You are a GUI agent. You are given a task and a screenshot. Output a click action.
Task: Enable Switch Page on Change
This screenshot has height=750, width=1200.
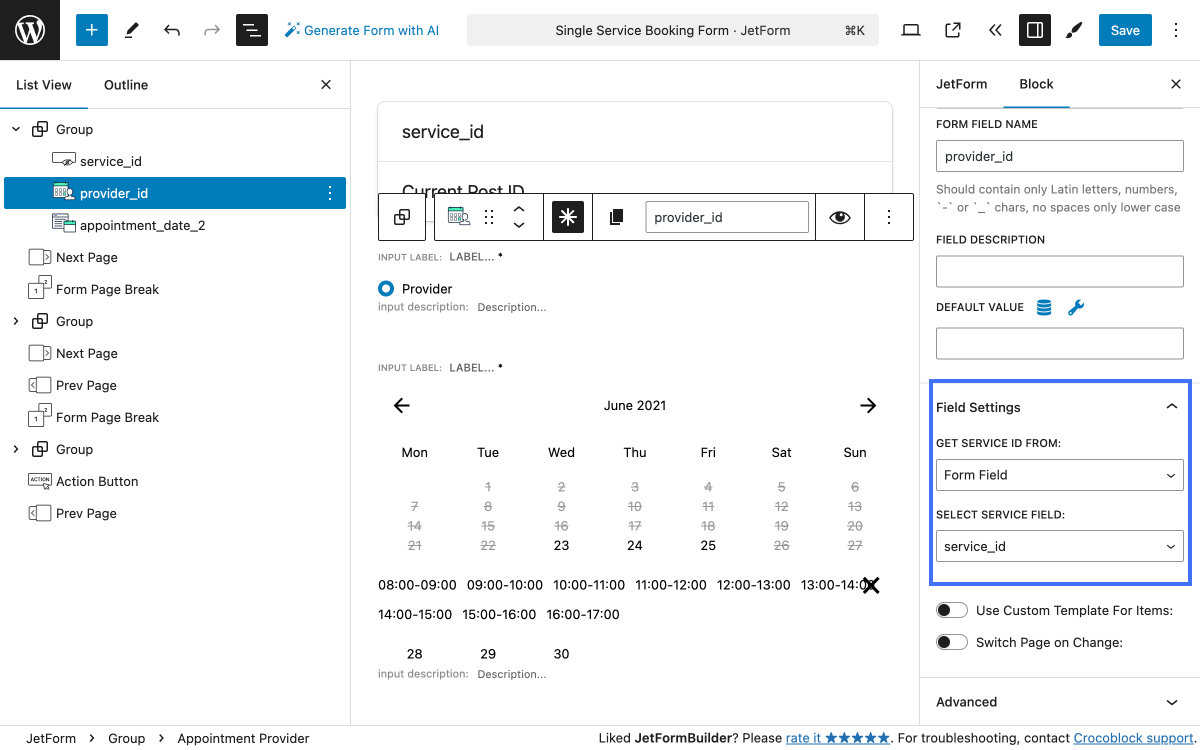[x=952, y=641]
